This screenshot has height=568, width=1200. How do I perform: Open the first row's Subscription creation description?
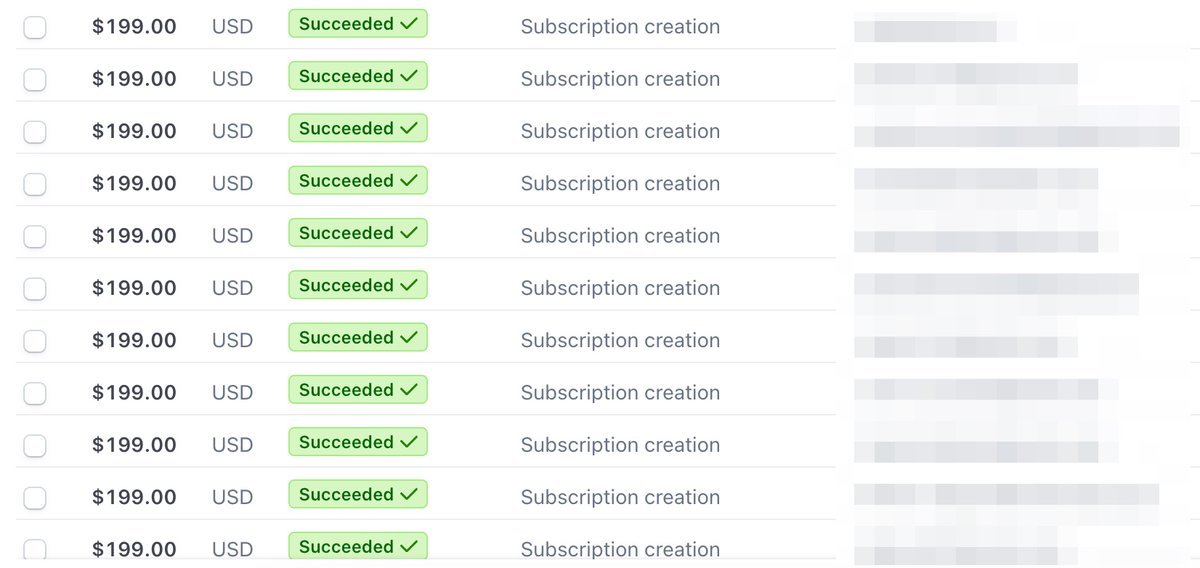[620, 27]
